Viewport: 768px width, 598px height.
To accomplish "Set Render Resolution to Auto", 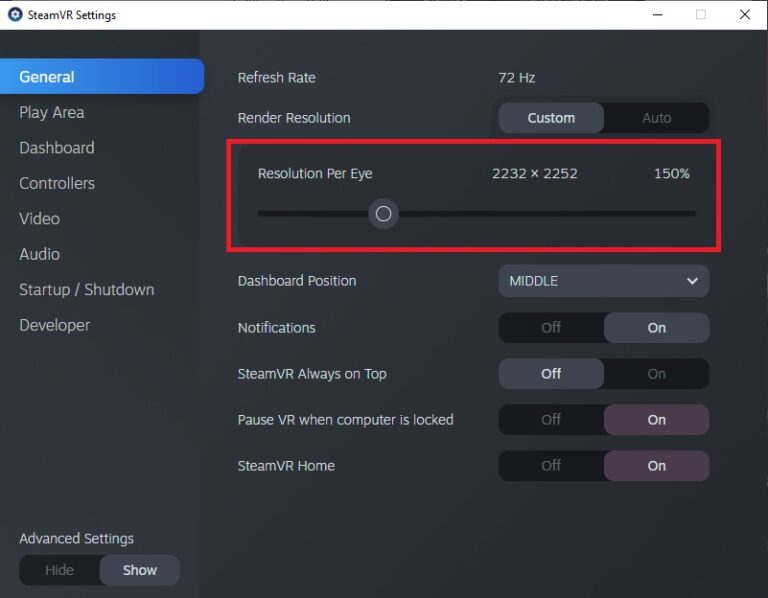I will coord(656,118).
